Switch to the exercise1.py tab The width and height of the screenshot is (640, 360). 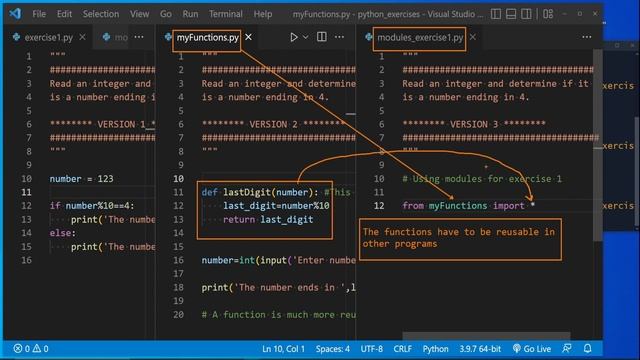[48, 38]
